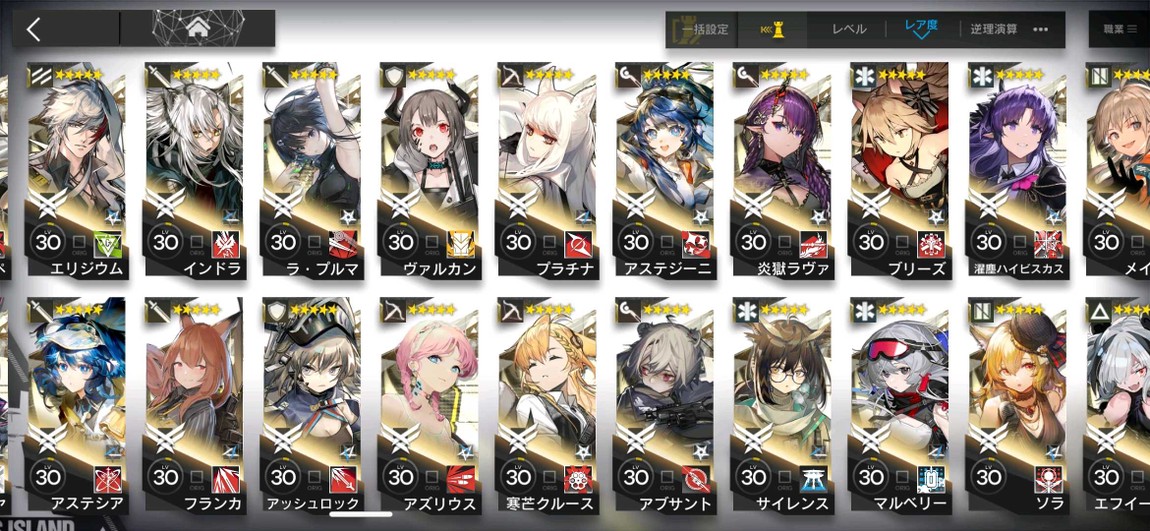Select the インドラ operator card

[x=194, y=170]
